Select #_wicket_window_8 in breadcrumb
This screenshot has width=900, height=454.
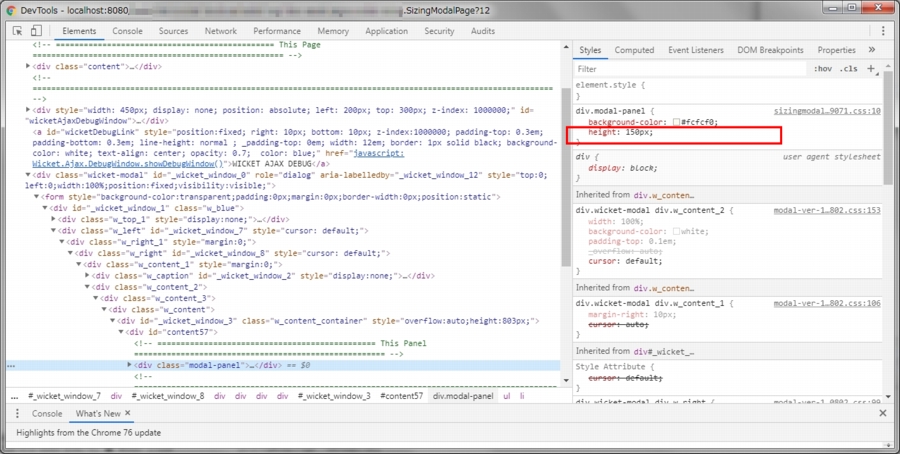168,396
